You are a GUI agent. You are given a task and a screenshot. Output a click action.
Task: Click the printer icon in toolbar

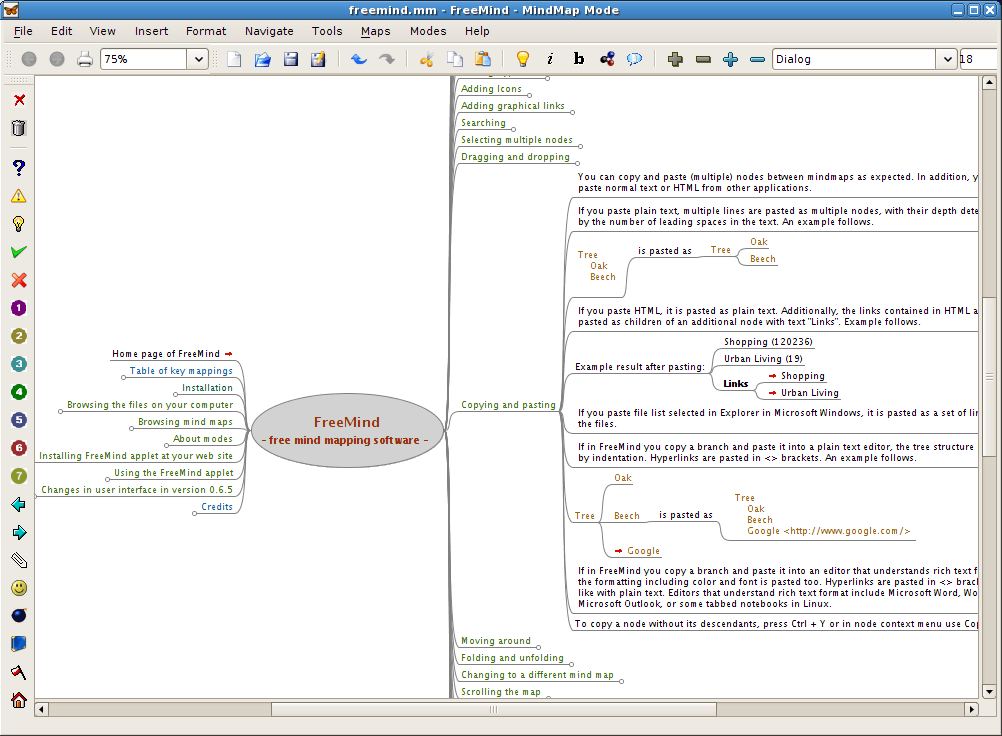point(85,59)
